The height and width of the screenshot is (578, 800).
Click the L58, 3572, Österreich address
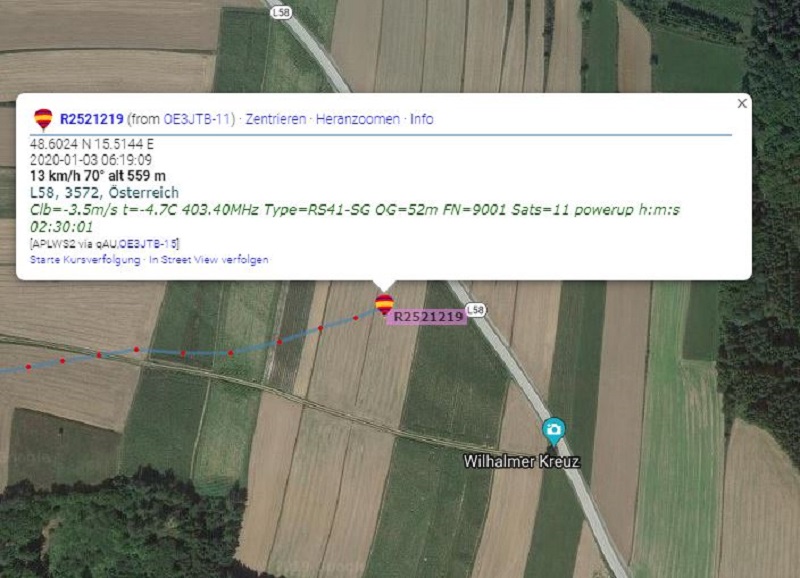pyautogui.click(x=104, y=192)
